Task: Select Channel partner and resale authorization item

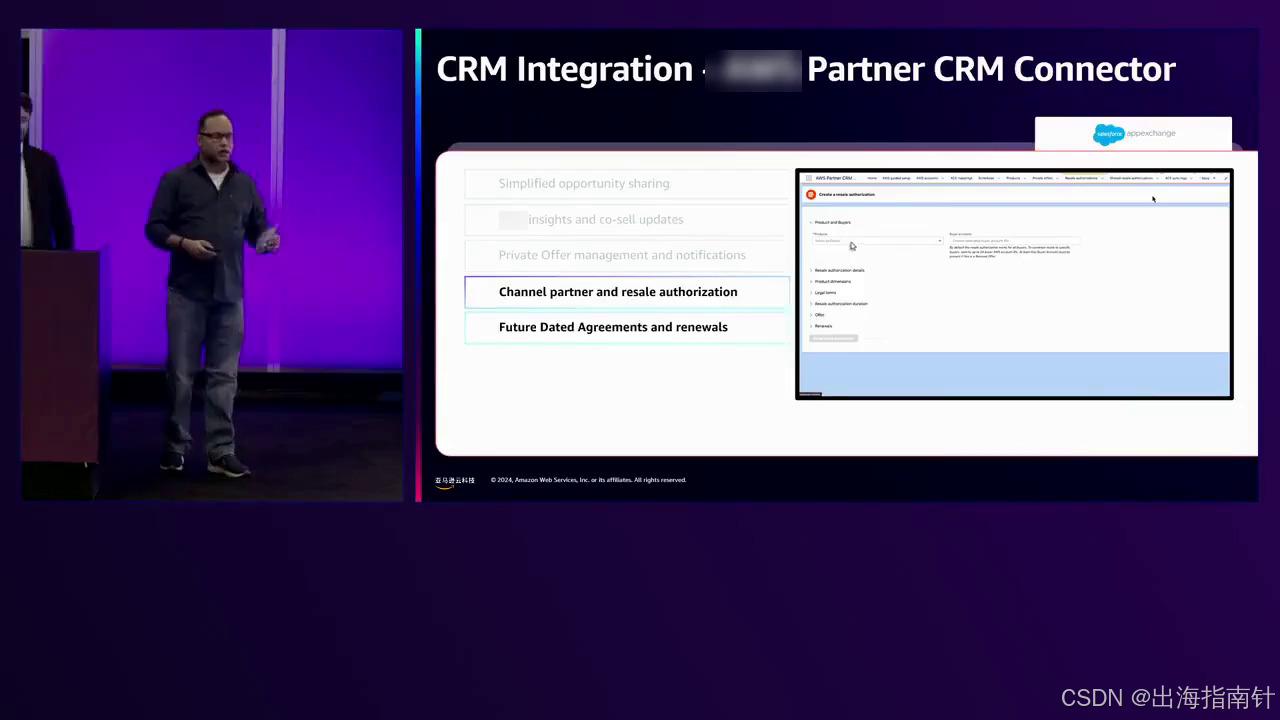Action: pyautogui.click(x=627, y=292)
